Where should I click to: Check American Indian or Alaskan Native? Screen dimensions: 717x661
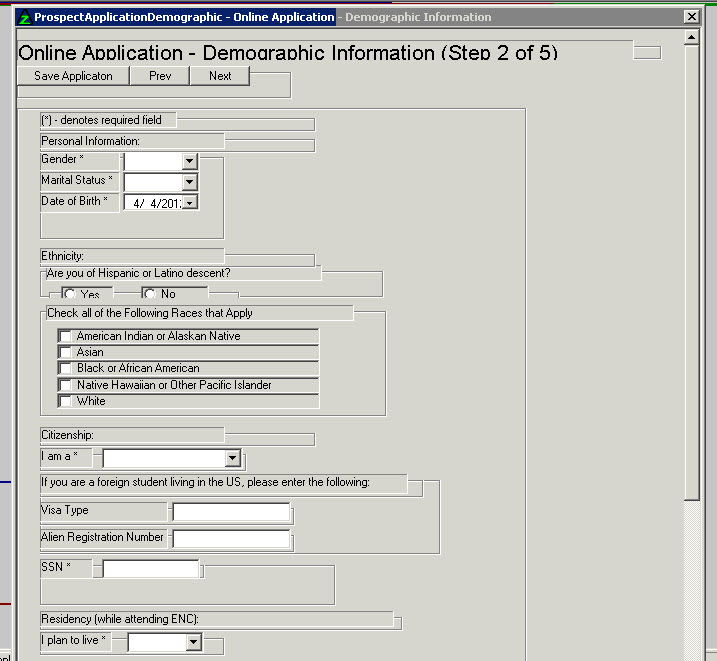[66, 337]
